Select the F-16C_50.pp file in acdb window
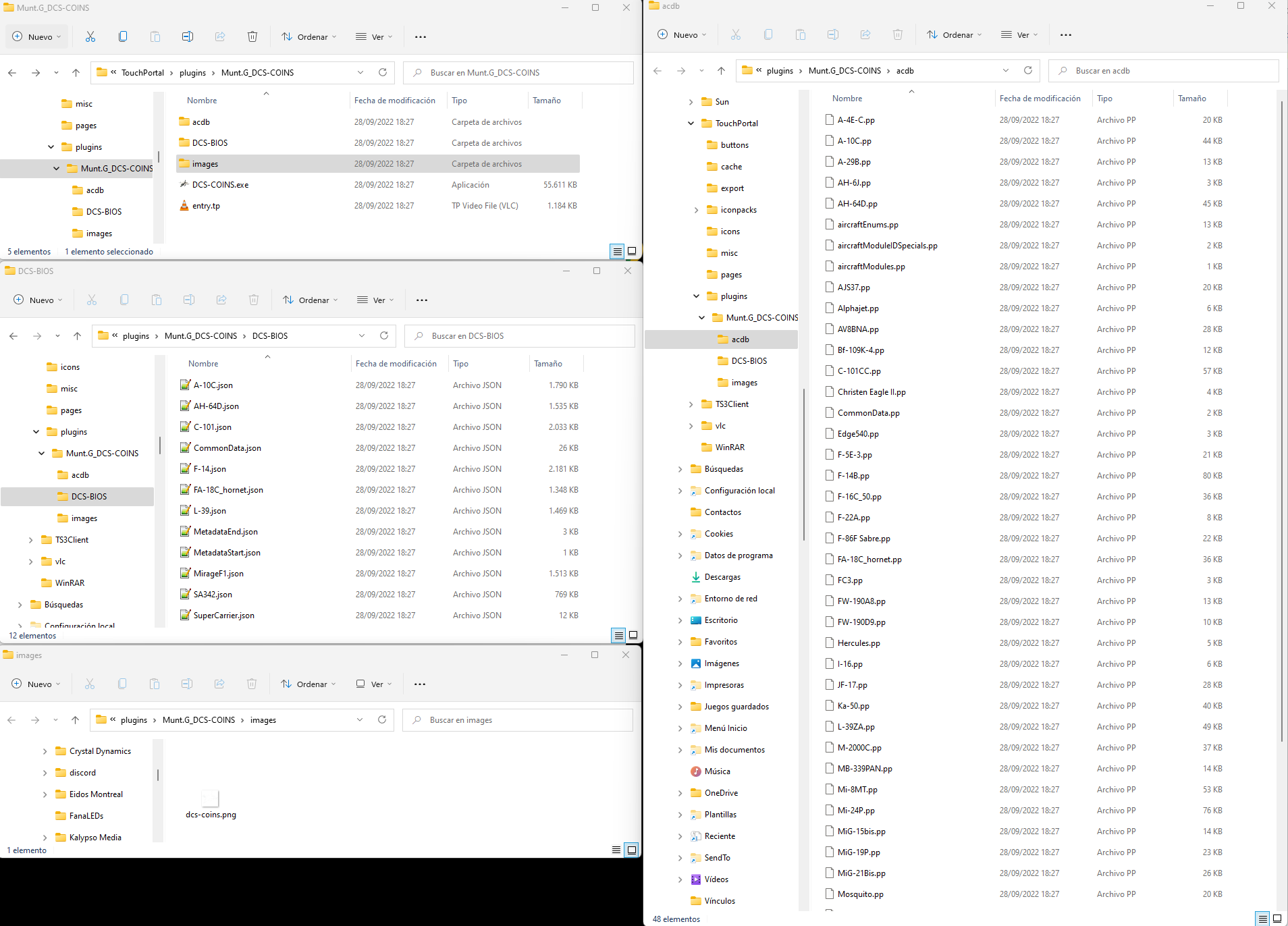The width and height of the screenshot is (1288, 926). (x=1023, y=497)
